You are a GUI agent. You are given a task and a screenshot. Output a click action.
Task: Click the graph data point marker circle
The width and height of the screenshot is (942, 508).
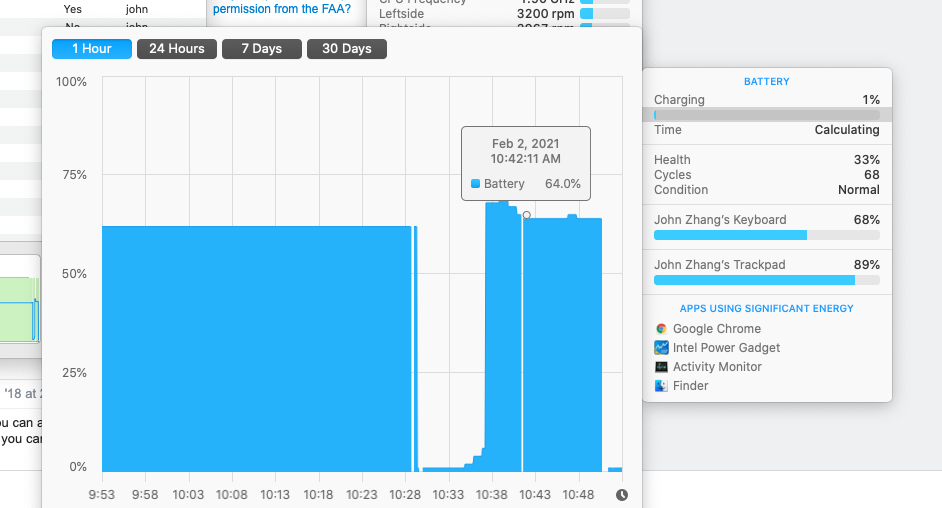(527, 215)
